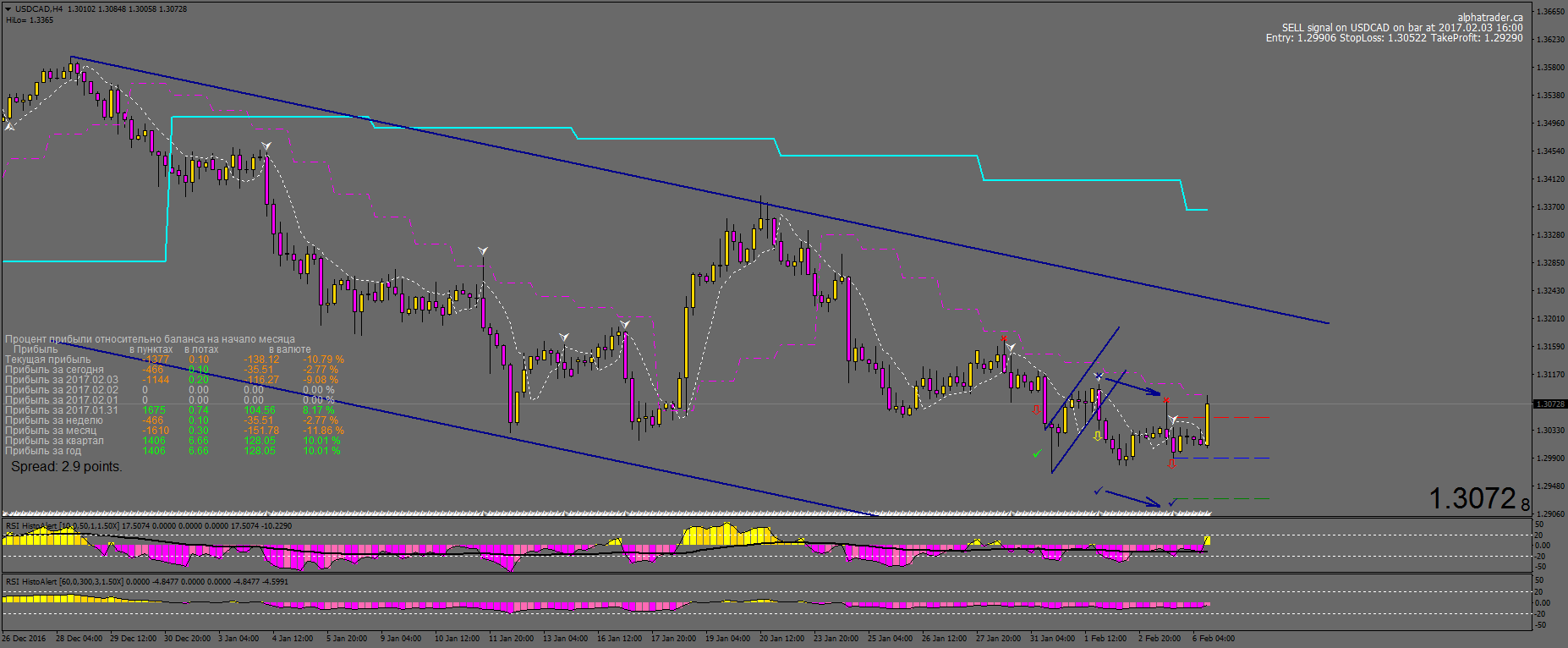Image resolution: width=1568 pixels, height=648 pixels.
Task: Click the 'HiLo= 1.3365' label
Action: point(30,20)
